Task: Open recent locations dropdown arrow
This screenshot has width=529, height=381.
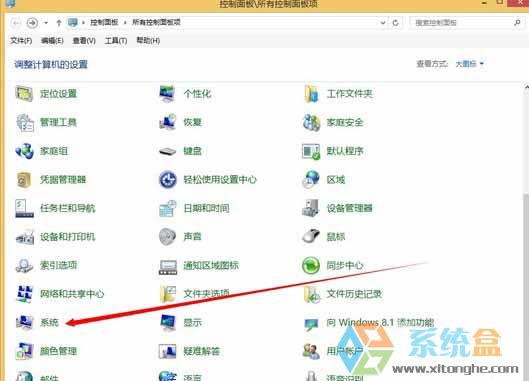Action: (46, 23)
